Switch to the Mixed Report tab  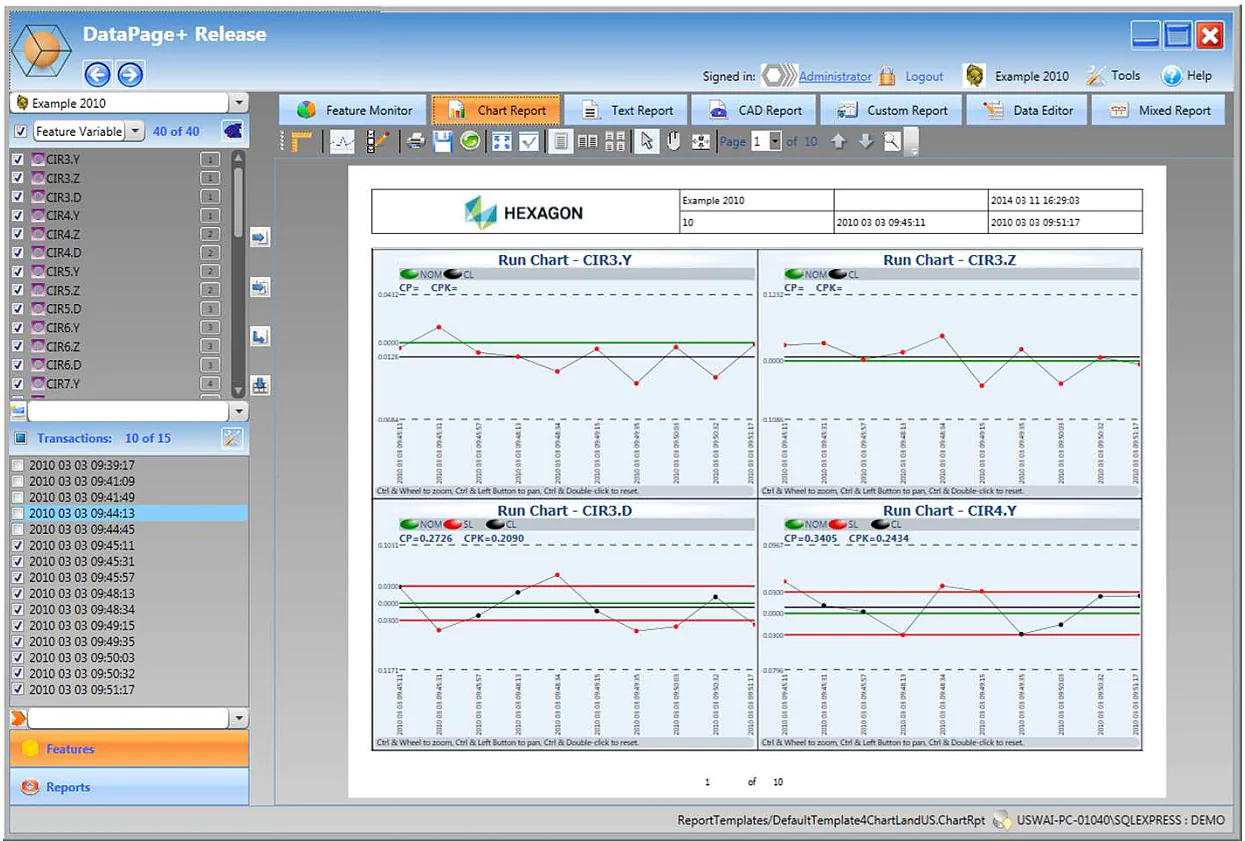(1159, 110)
